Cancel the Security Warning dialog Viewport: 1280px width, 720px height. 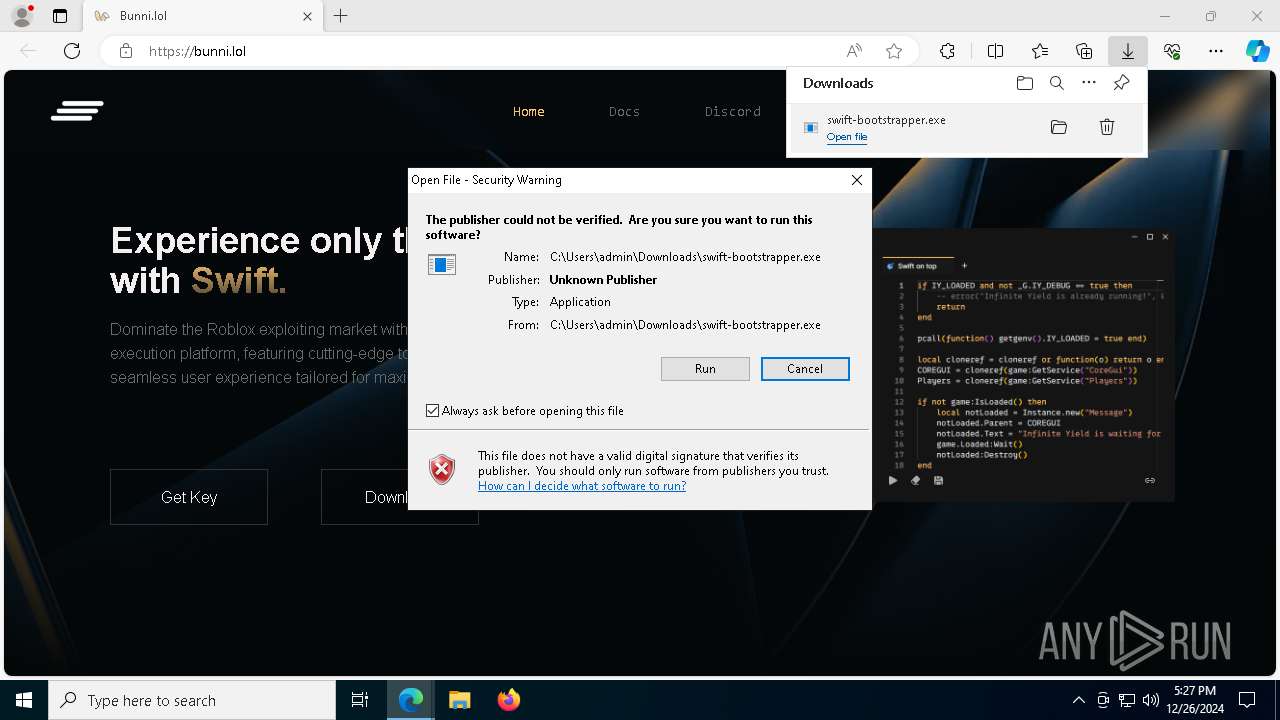click(805, 369)
